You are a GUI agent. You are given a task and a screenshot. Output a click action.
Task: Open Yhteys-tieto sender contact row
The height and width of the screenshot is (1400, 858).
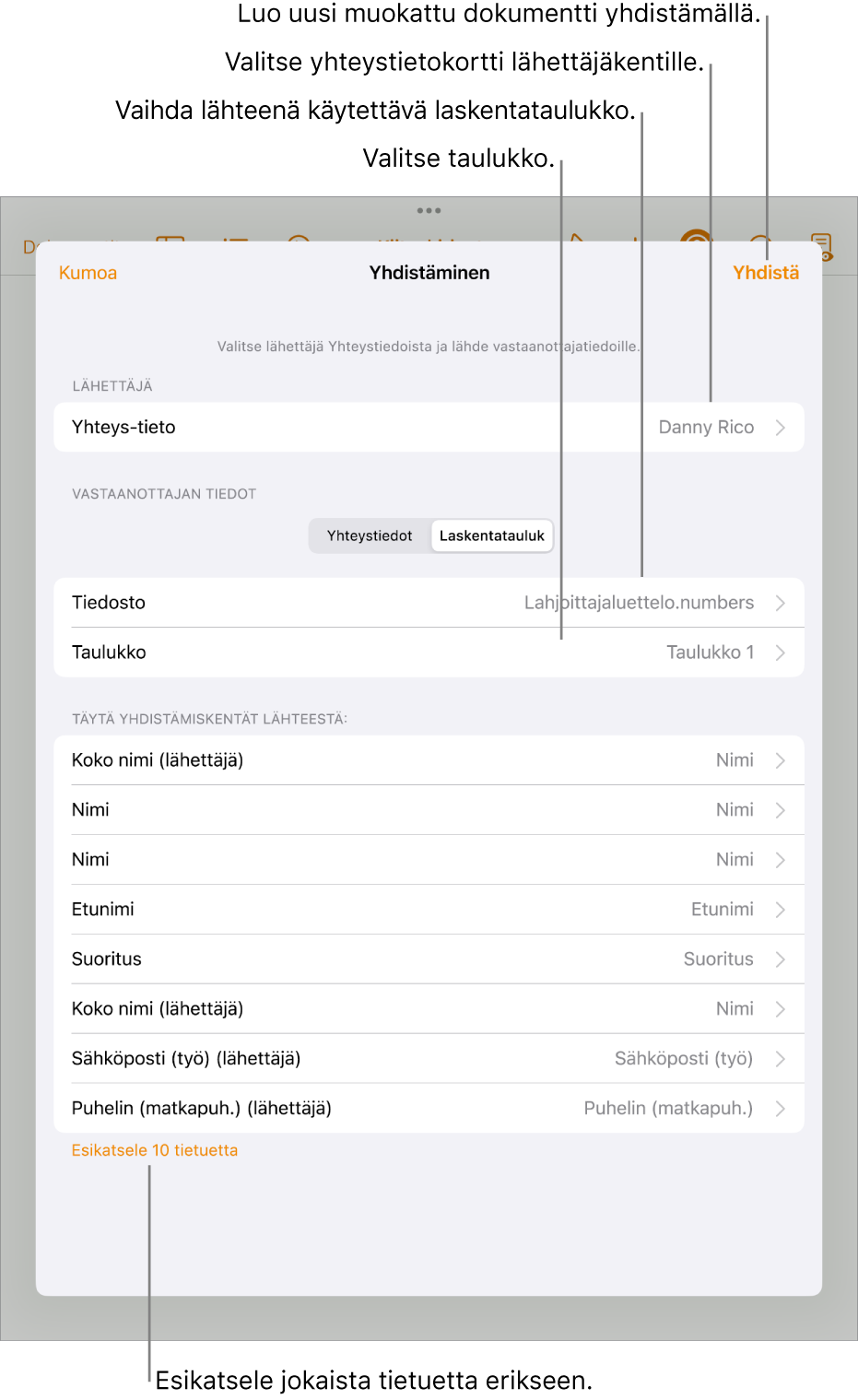point(429,428)
